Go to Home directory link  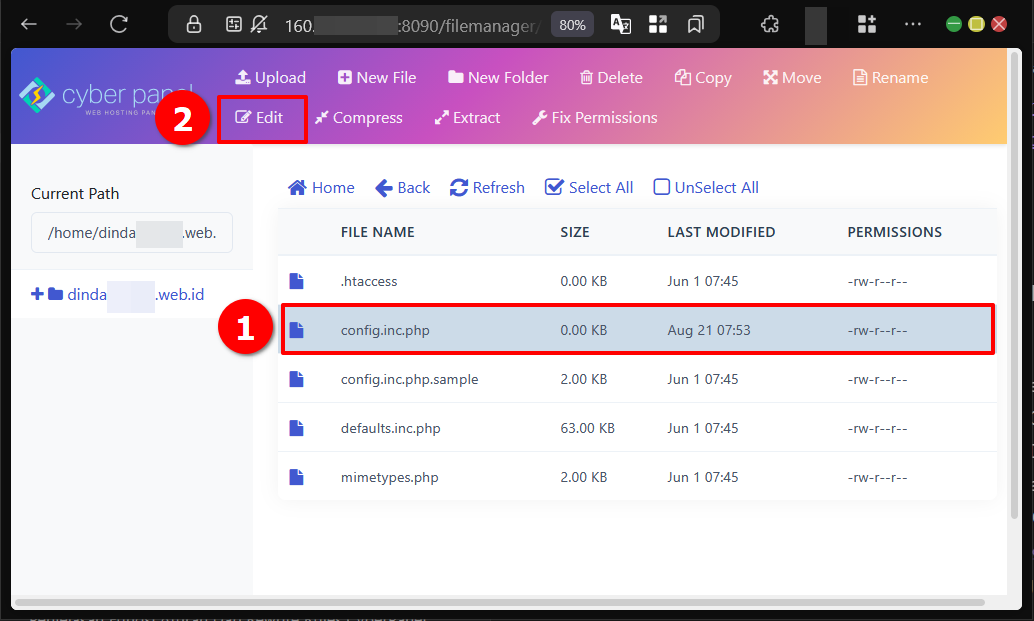point(321,188)
